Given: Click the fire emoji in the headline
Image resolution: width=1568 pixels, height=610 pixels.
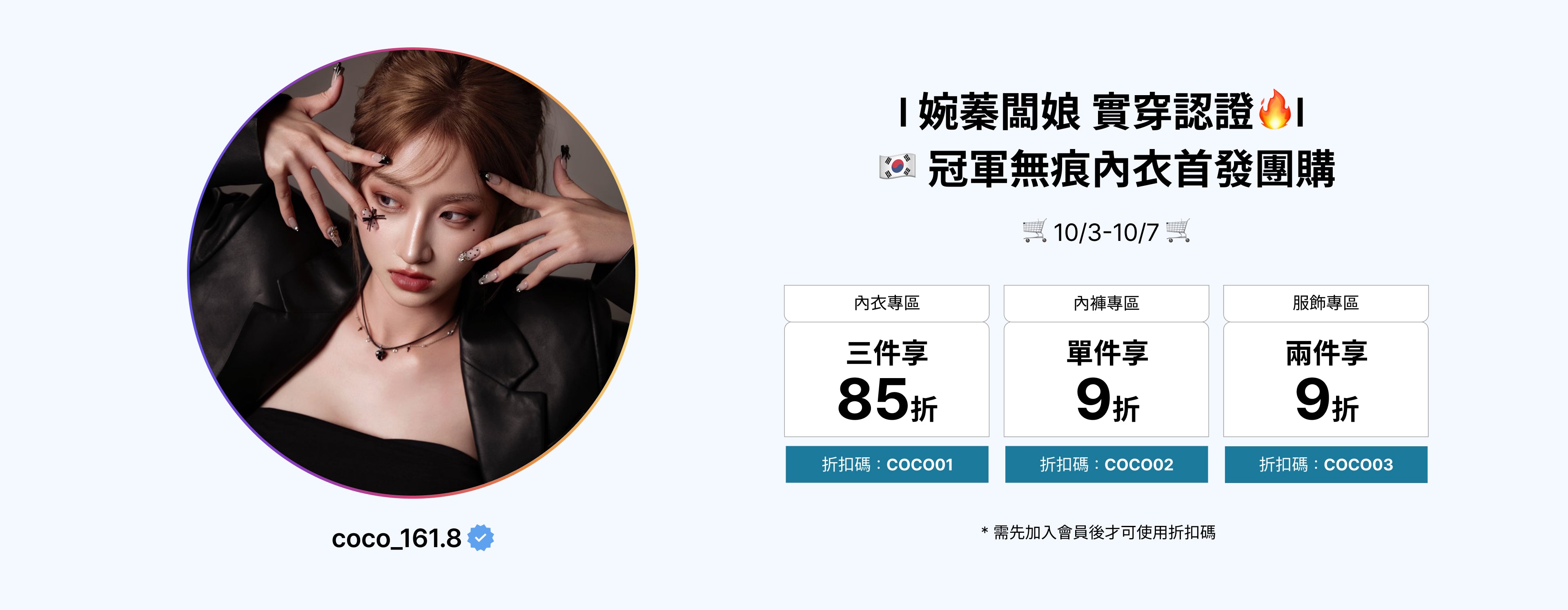Looking at the screenshot, I should click(x=1274, y=110).
